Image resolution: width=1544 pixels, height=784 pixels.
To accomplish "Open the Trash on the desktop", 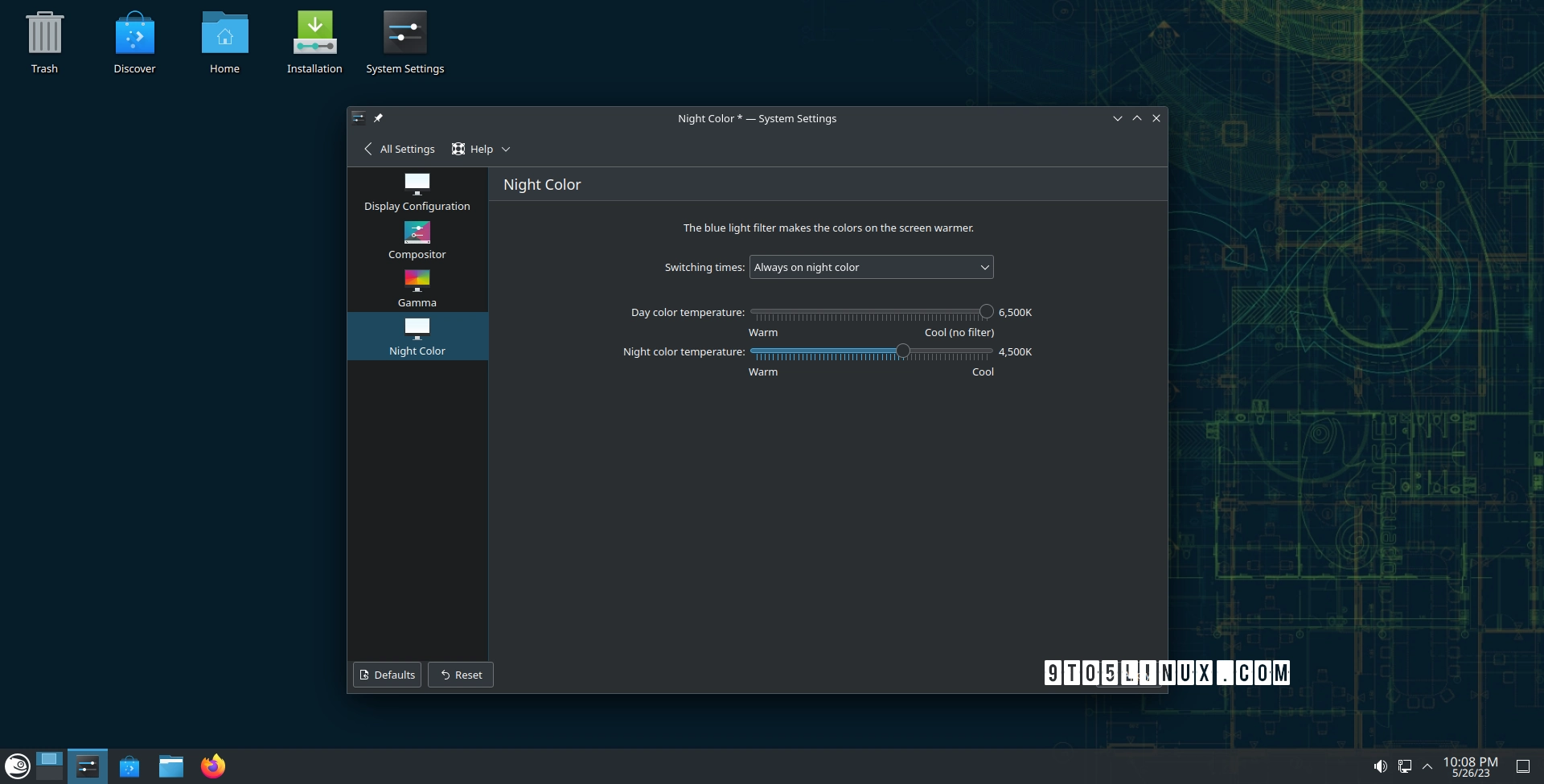I will [x=45, y=34].
